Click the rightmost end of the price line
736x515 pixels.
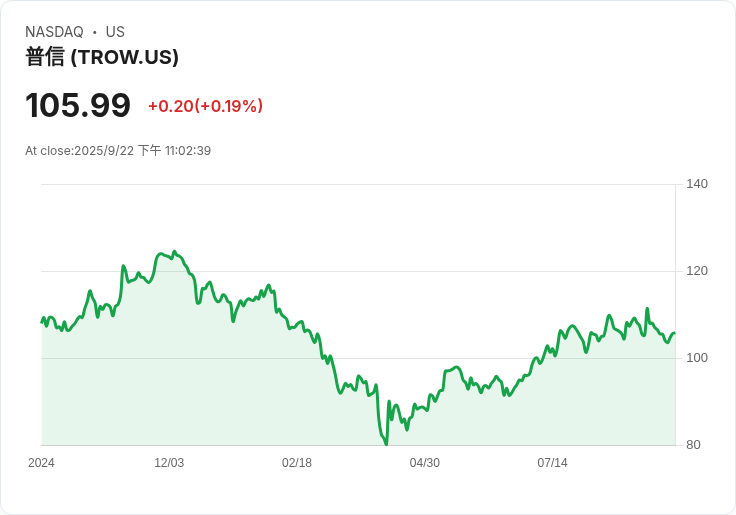[x=674, y=333]
